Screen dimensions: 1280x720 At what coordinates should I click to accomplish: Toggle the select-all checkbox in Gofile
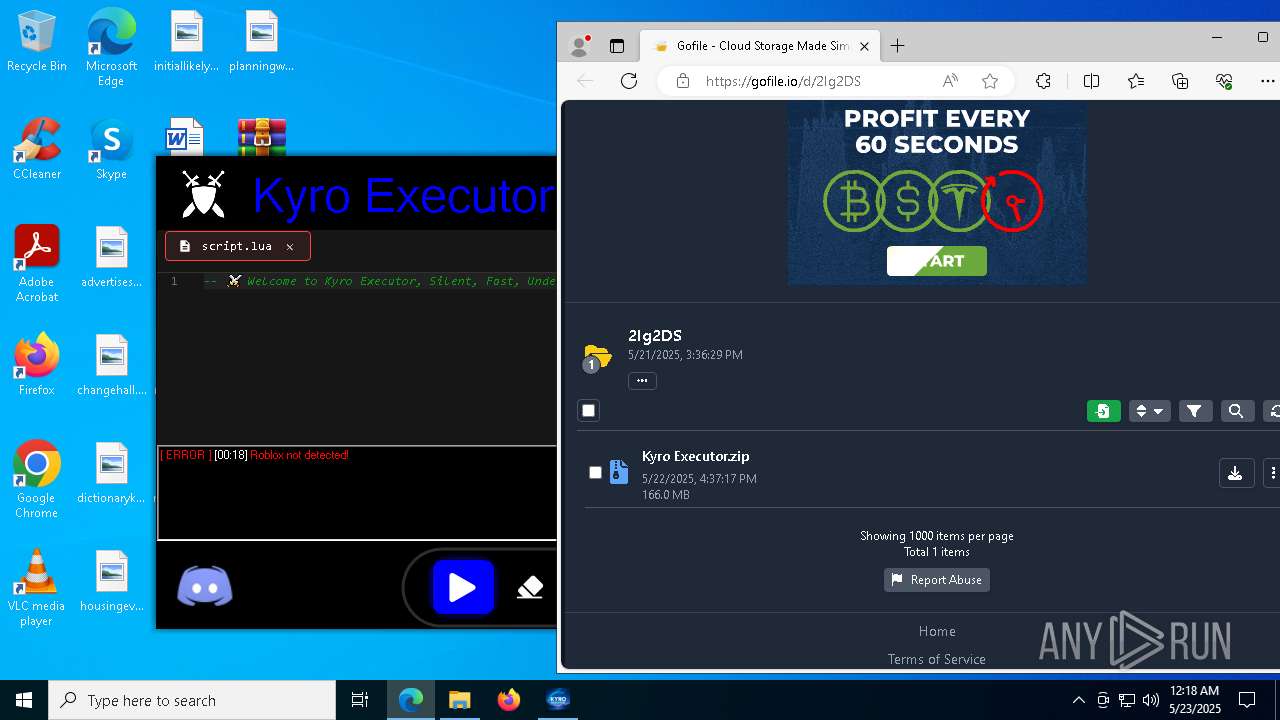point(588,411)
